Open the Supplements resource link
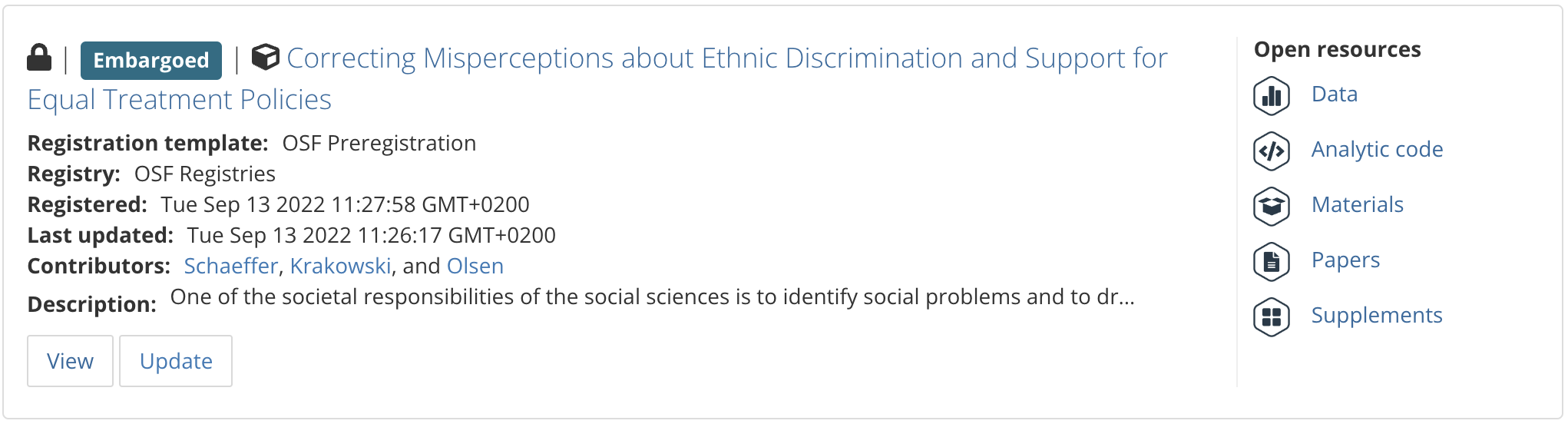This screenshot has width=1568, height=424. [x=1377, y=316]
